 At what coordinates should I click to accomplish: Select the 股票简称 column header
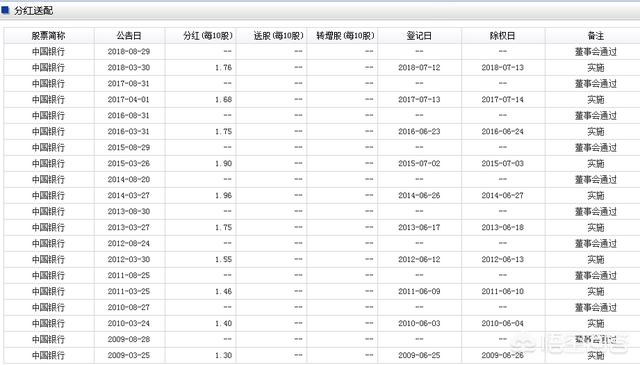pyautogui.click(x=49, y=36)
